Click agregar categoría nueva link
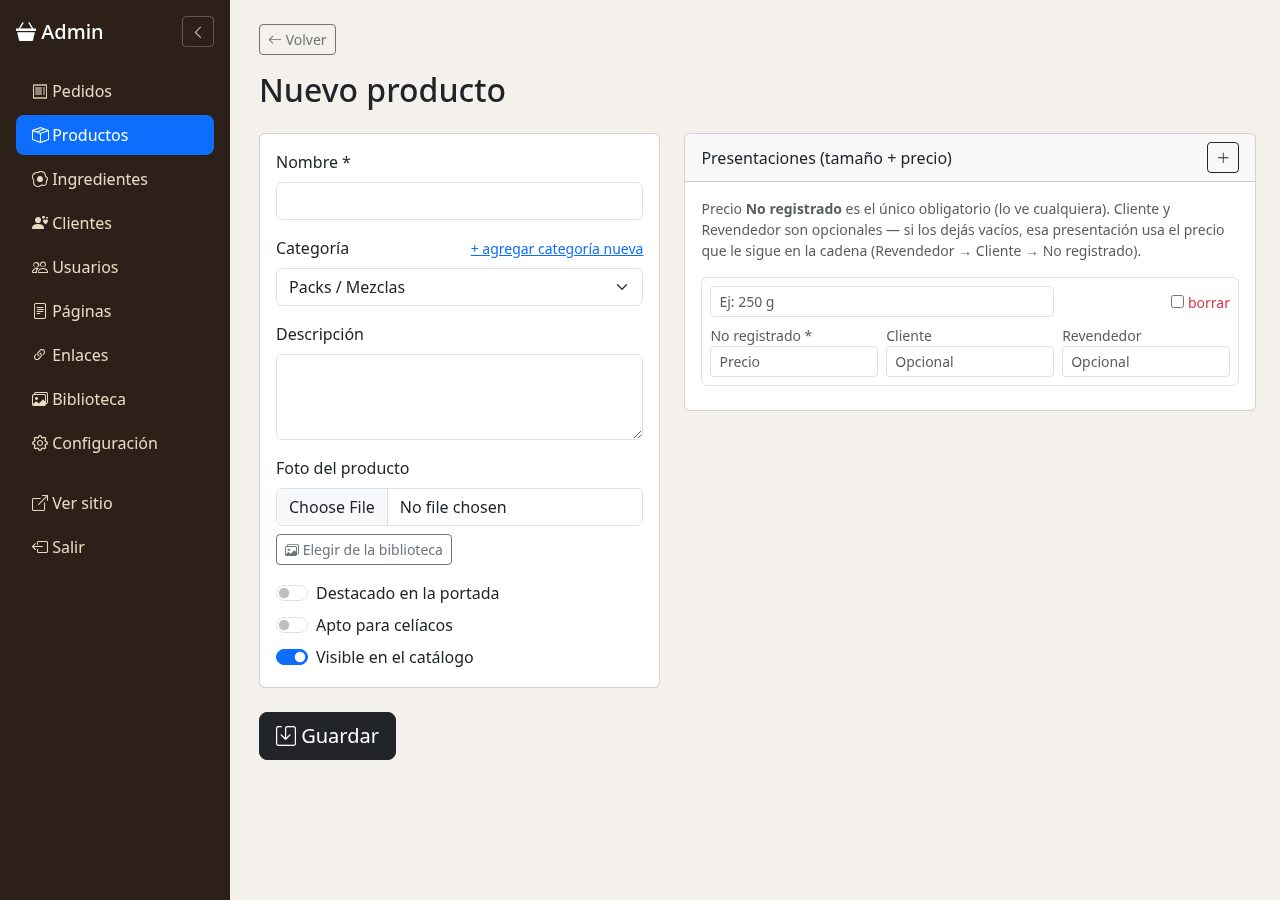The width and height of the screenshot is (1280, 900). pyautogui.click(x=557, y=248)
